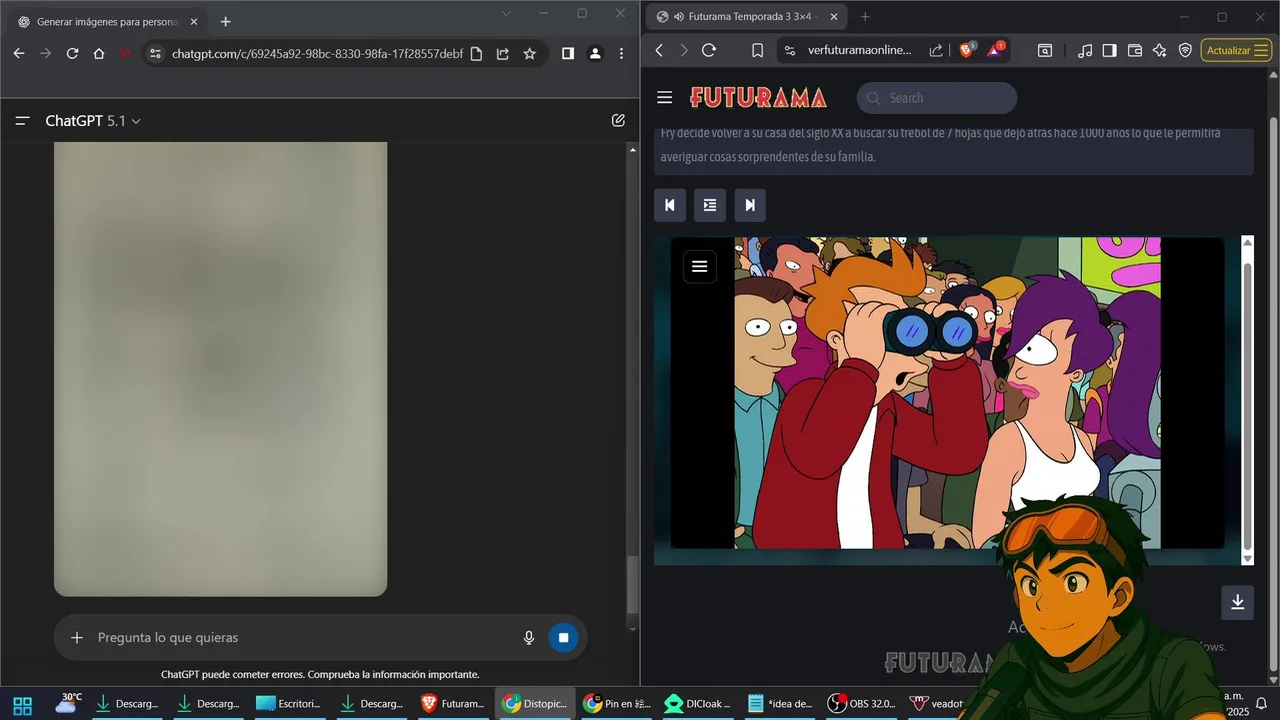
Task: Skip to the next episode button
Action: tap(750, 205)
